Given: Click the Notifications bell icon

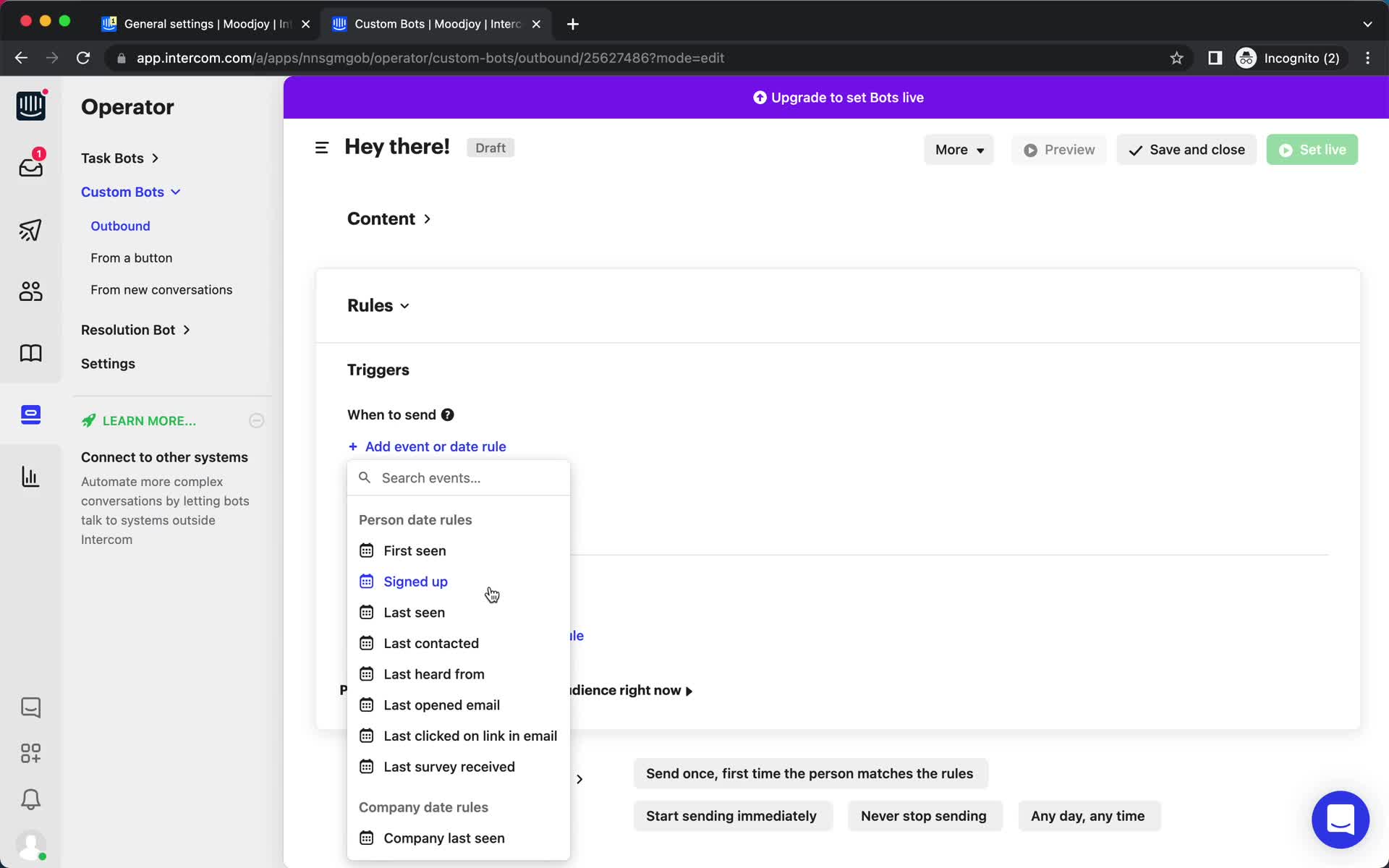Looking at the screenshot, I should (29, 798).
